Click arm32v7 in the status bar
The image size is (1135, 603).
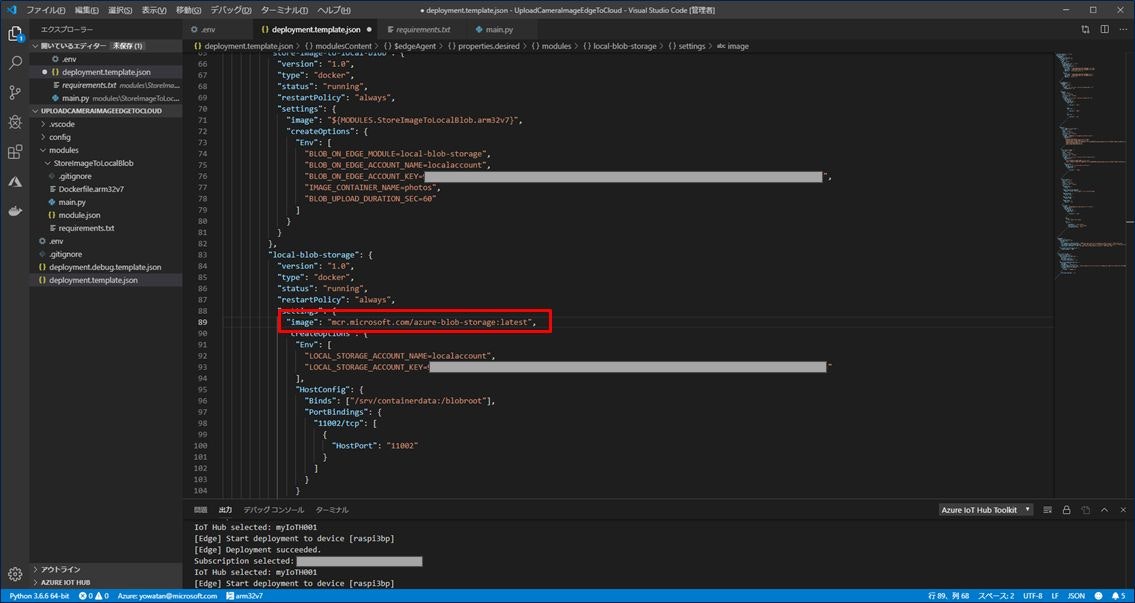coord(246,595)
